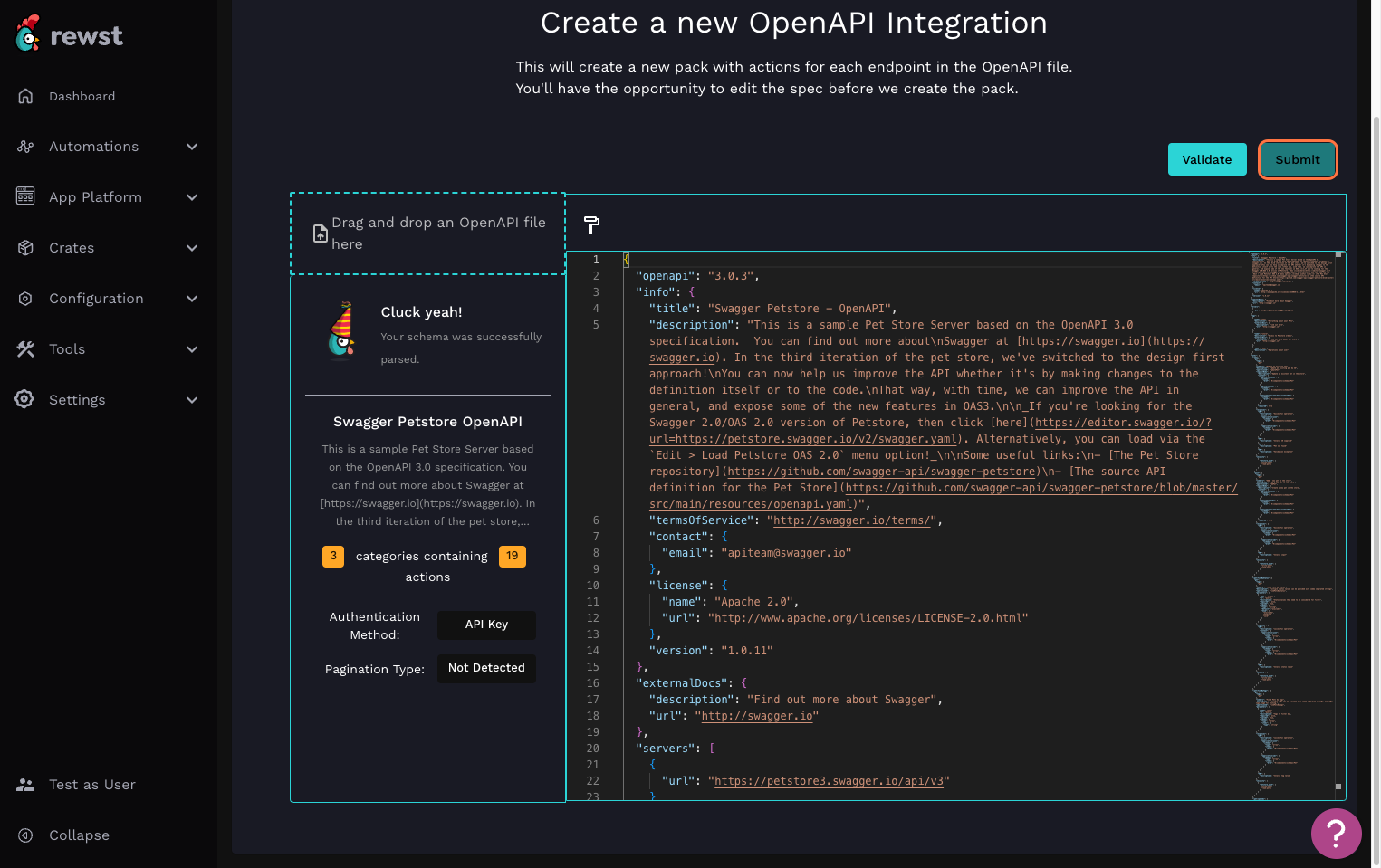Click the Not Detected pagination type badge

(486, 668)
